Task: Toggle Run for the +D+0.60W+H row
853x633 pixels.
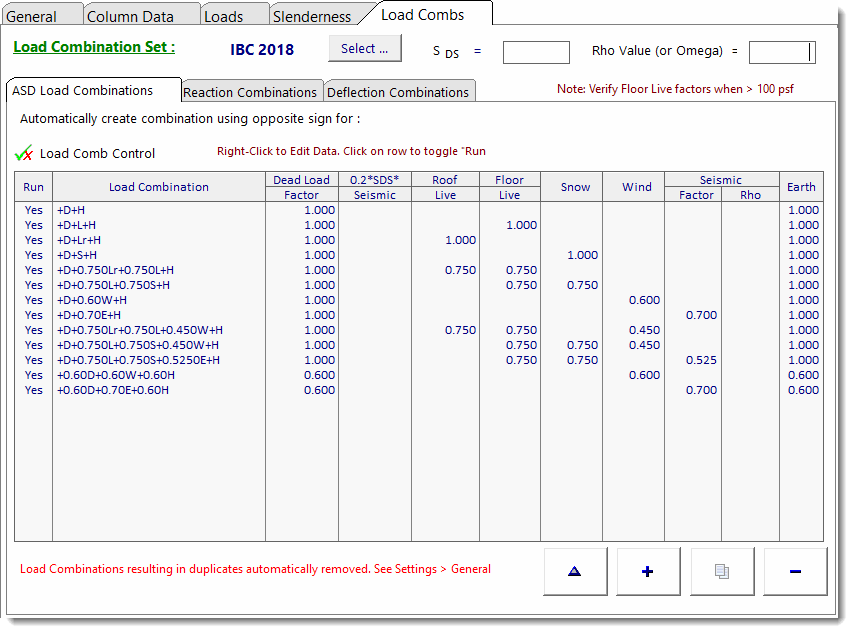Action: point(34,300)
